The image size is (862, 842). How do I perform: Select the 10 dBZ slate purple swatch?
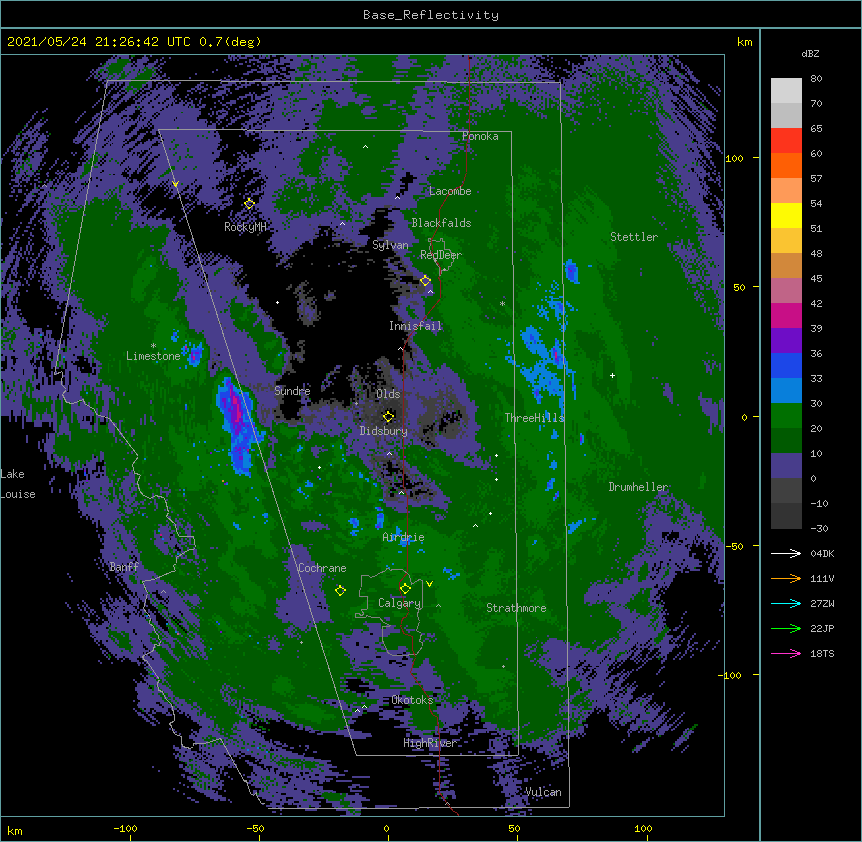click(786, 466)
